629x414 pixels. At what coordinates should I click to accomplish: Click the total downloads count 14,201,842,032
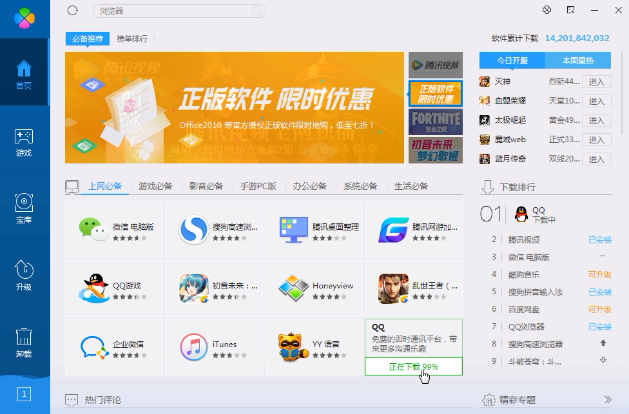(x=577, y=38)
